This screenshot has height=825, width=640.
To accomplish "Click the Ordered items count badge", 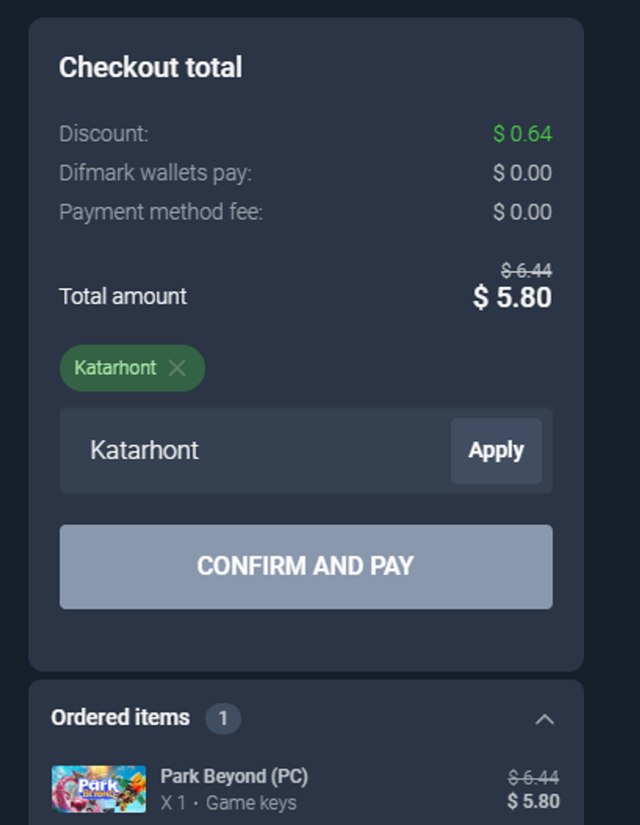I will 223,718.
